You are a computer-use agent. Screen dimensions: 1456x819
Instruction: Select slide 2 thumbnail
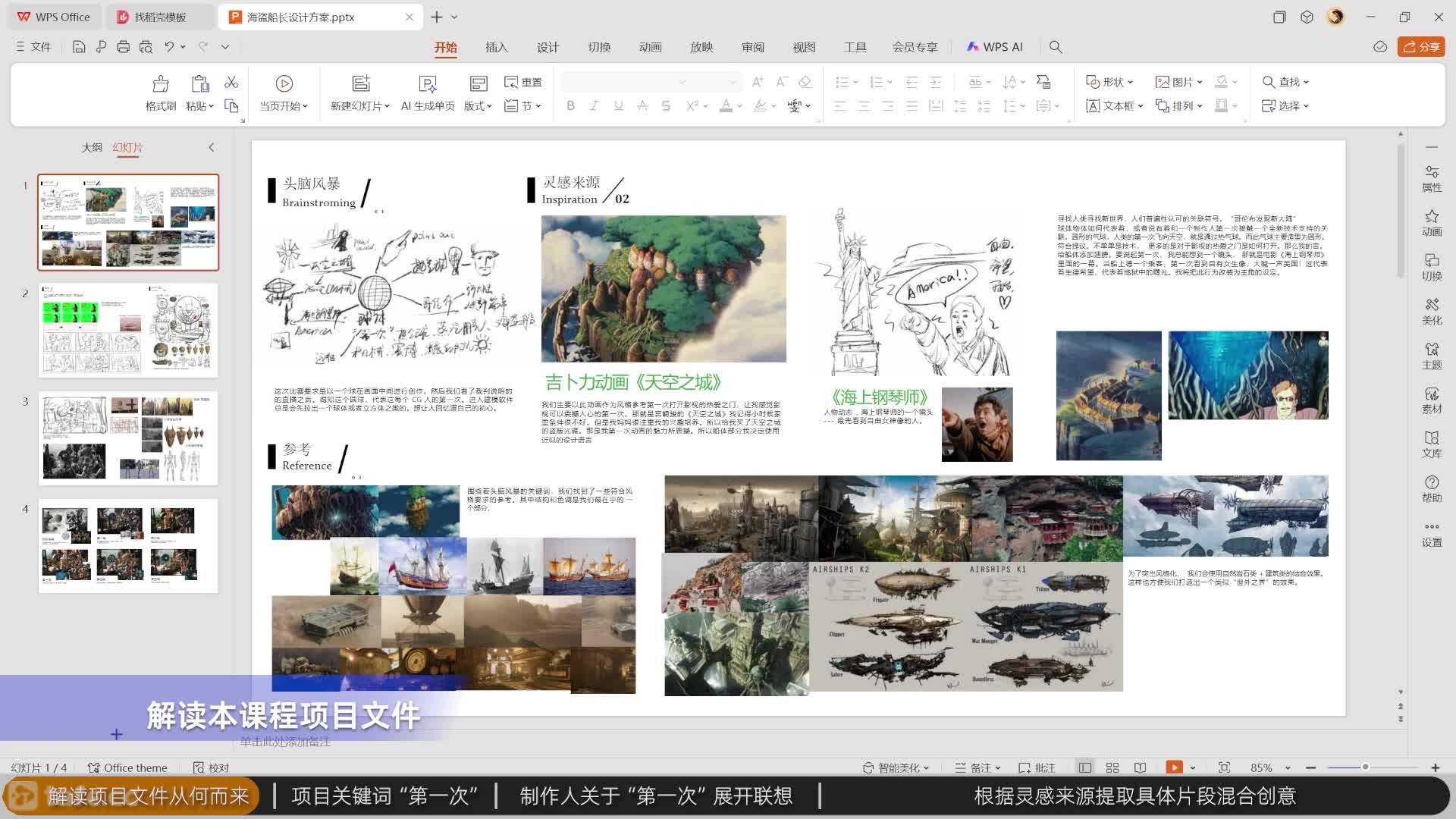pyautogui.click(x=128, y=331)
